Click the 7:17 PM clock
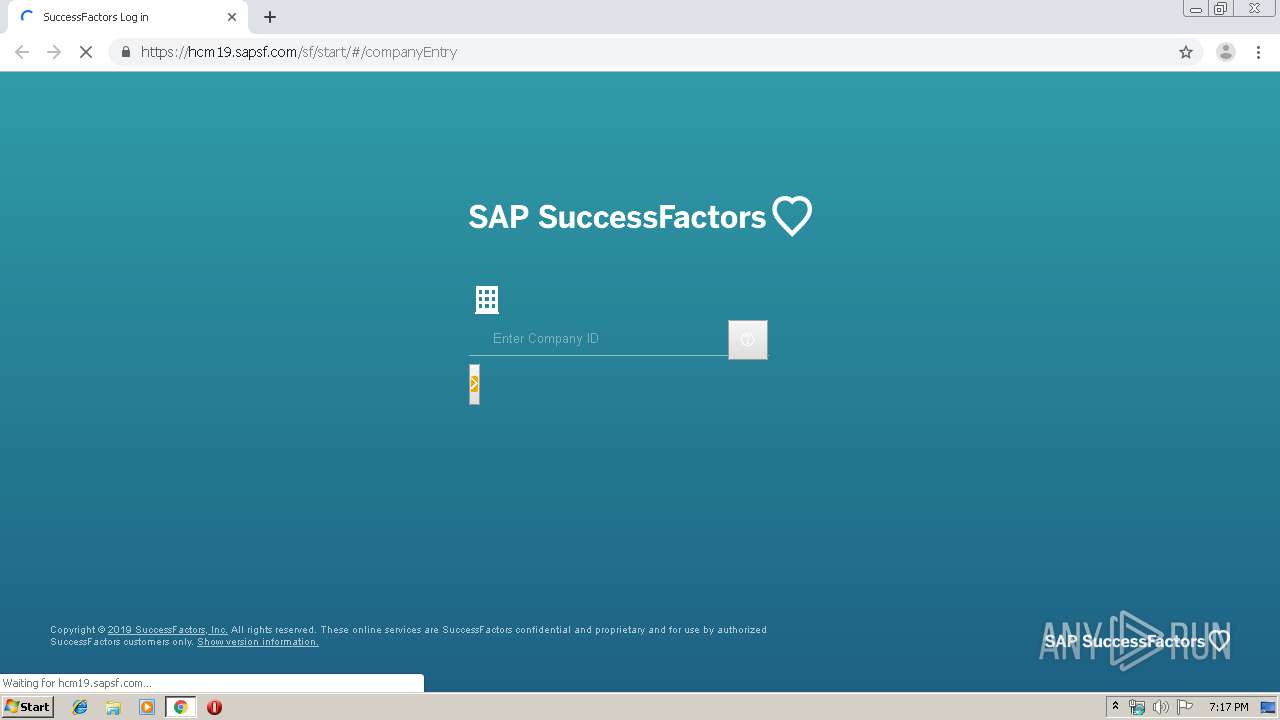 pos(1228,707)
